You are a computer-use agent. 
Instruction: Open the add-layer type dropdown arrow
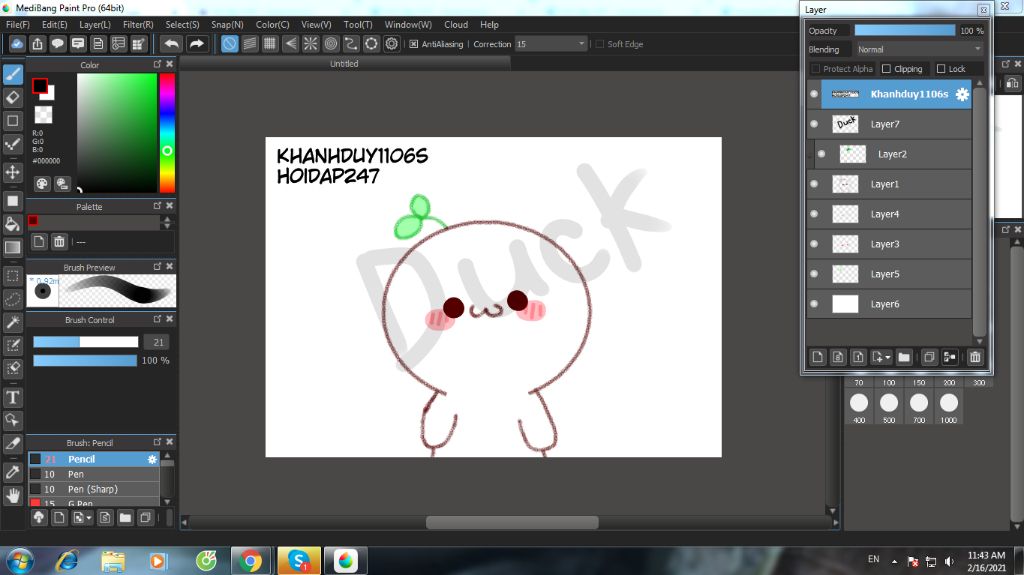click(888, 357)
